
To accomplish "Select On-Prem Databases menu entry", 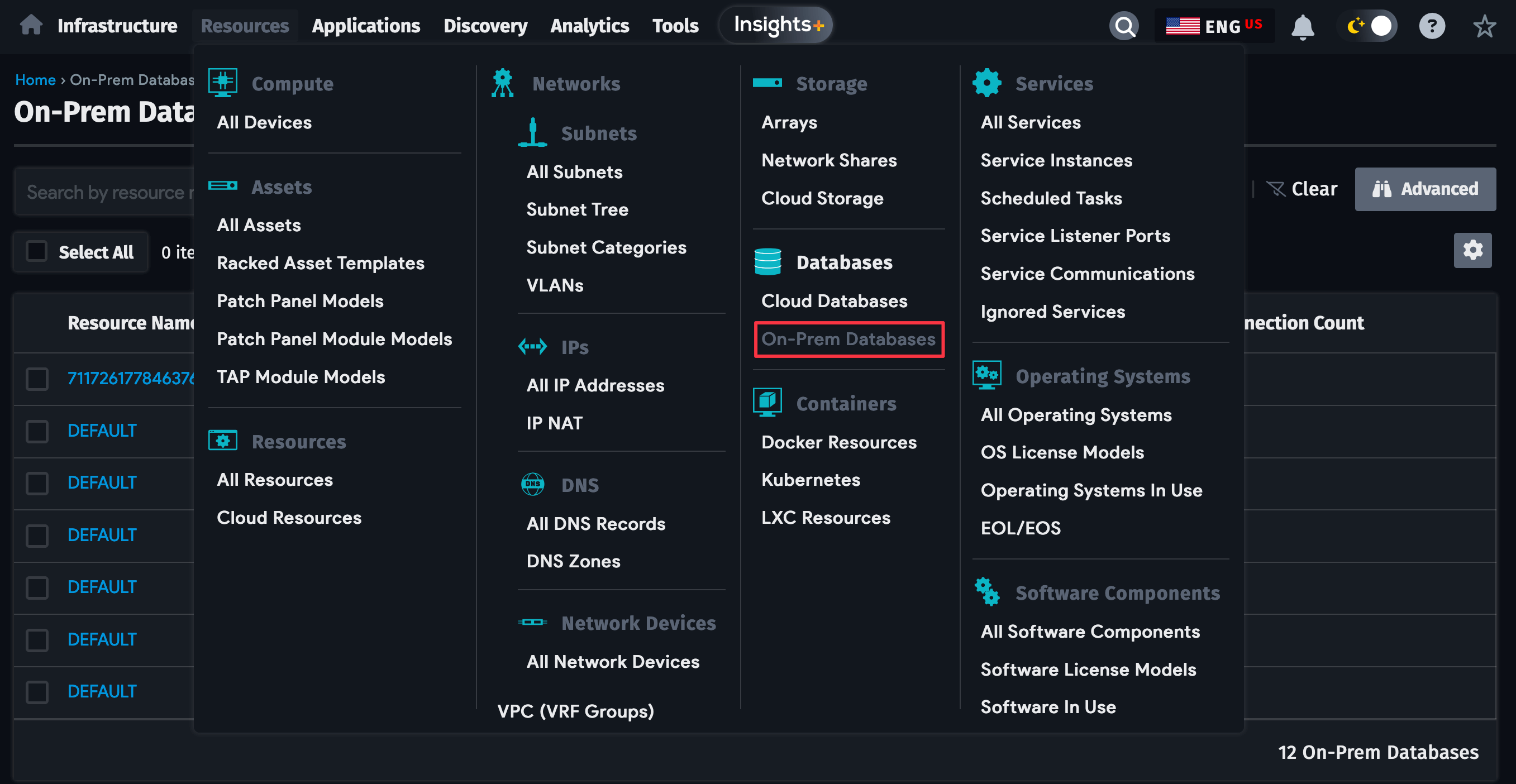I will 848,339.
